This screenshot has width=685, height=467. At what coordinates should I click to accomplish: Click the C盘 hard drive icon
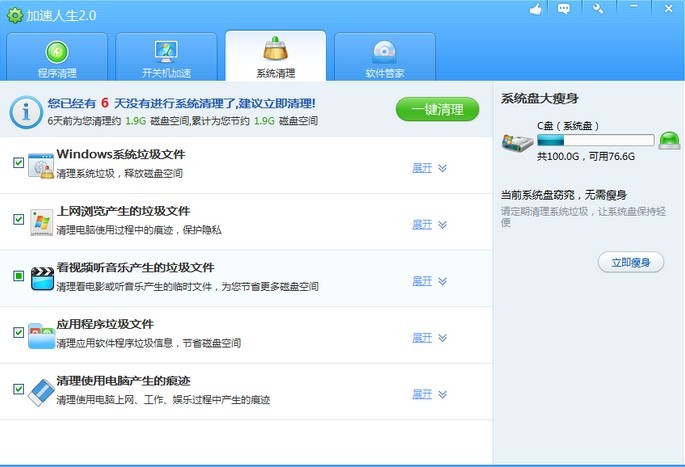click(517, 143)
